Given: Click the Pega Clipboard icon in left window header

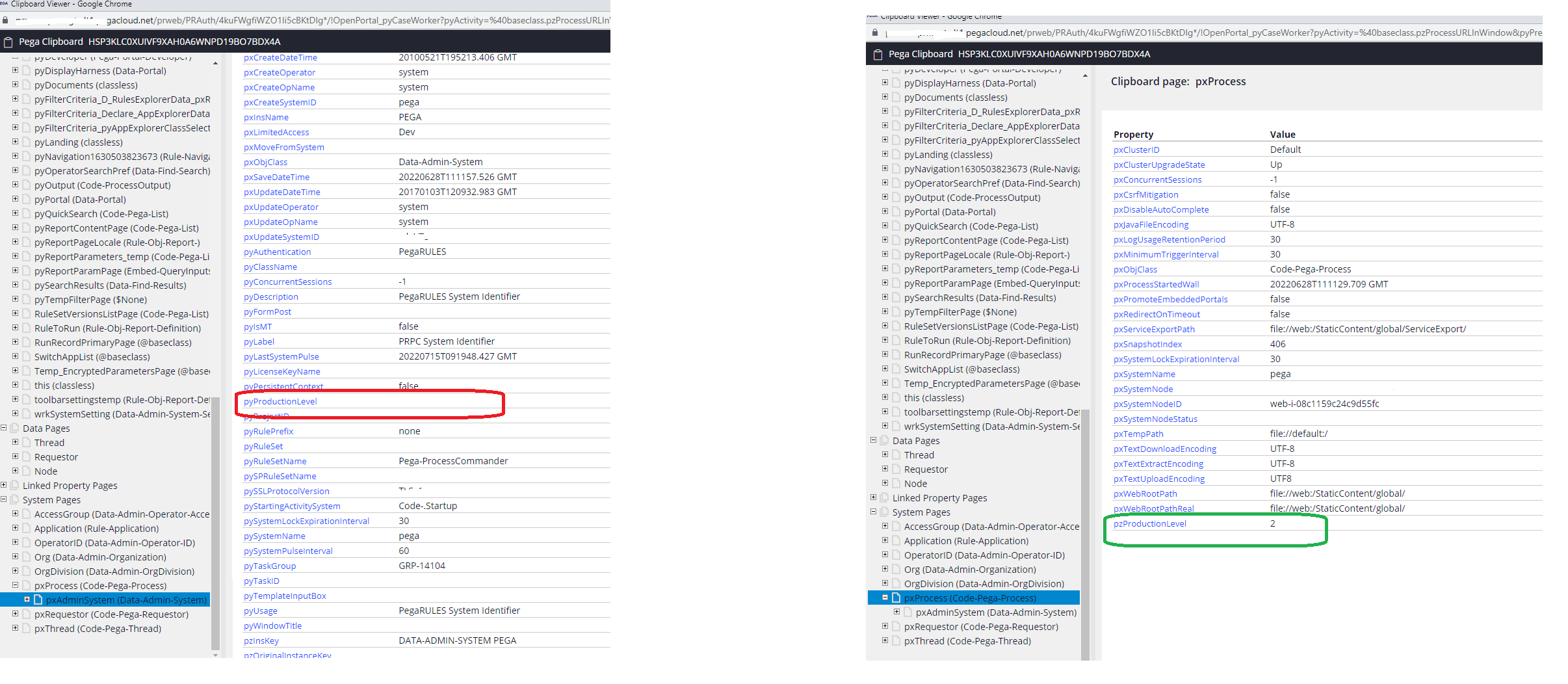Looking at the screenshot, I should click(x=8, y=42).
